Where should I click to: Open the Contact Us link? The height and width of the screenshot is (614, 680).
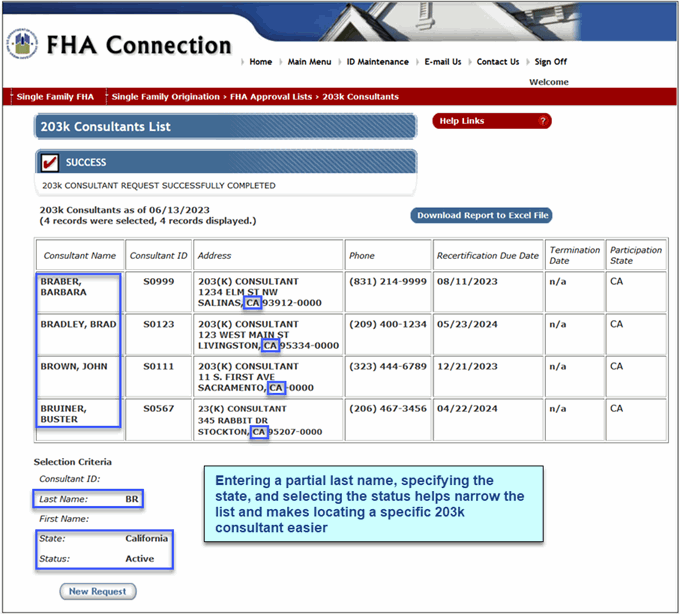point(498,62)
